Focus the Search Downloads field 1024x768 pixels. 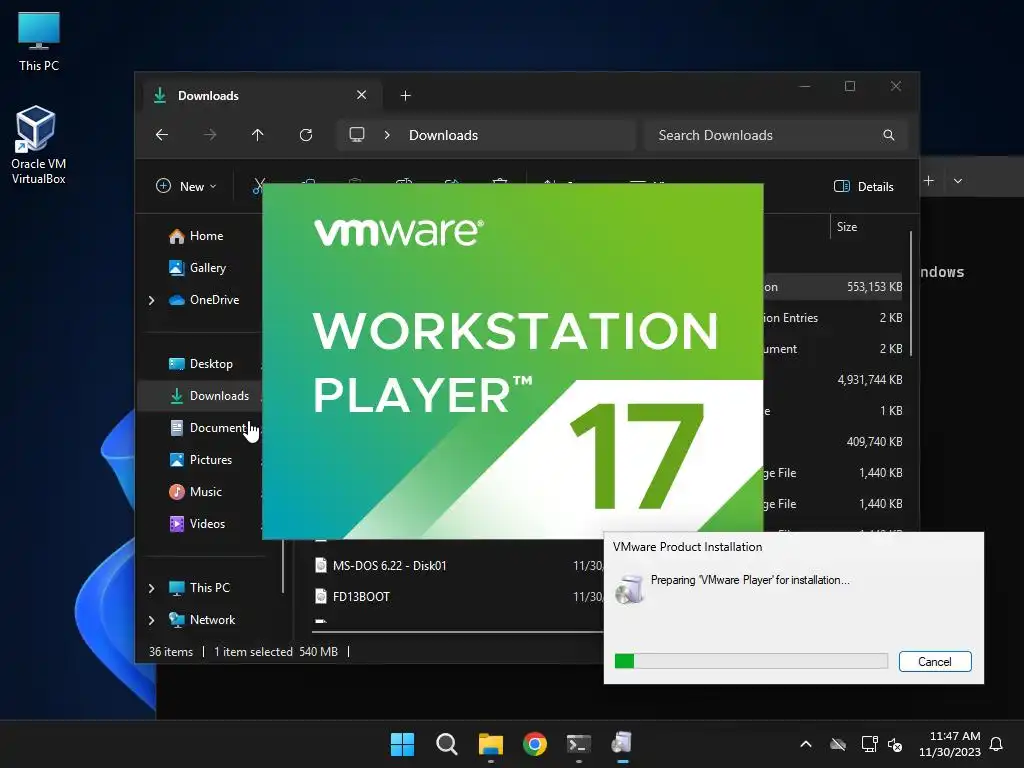click(x=775, y=135)
